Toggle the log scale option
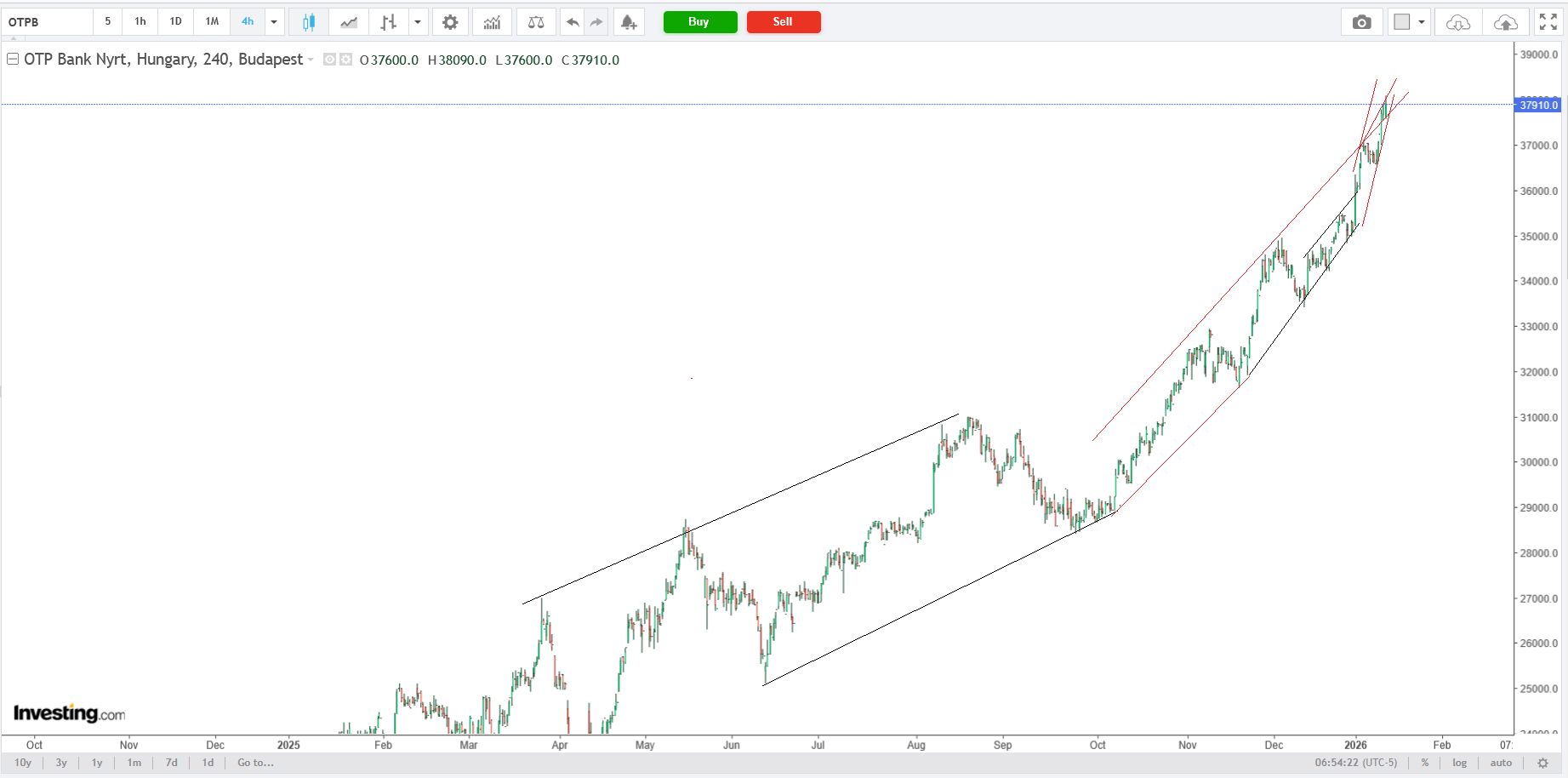Viewport: 1568px width, 778px height. (x=1460, y=763)
